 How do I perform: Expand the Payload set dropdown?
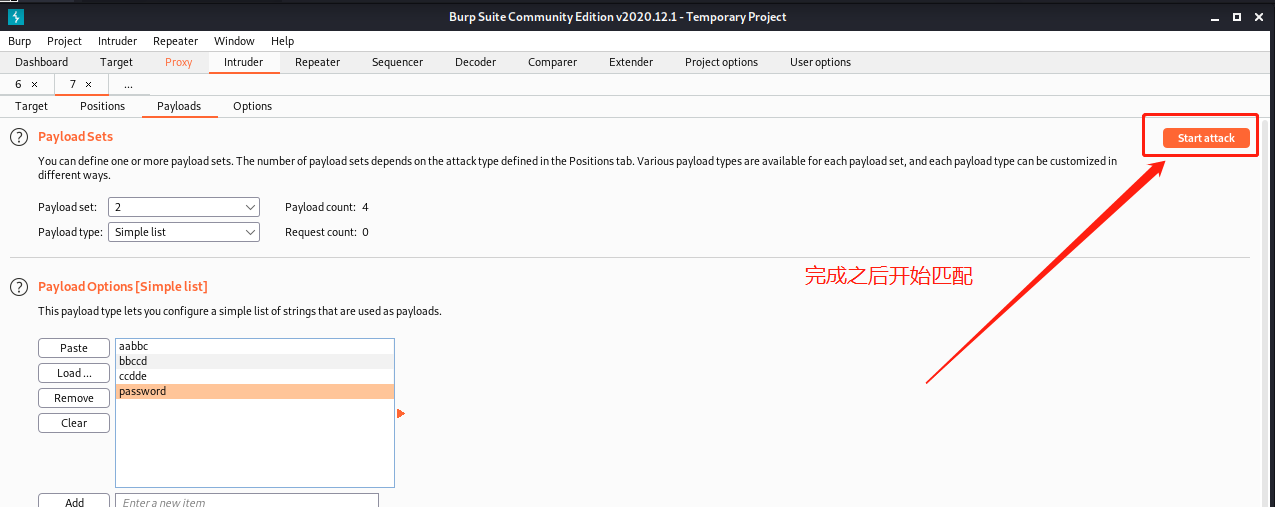pos(185,207)
